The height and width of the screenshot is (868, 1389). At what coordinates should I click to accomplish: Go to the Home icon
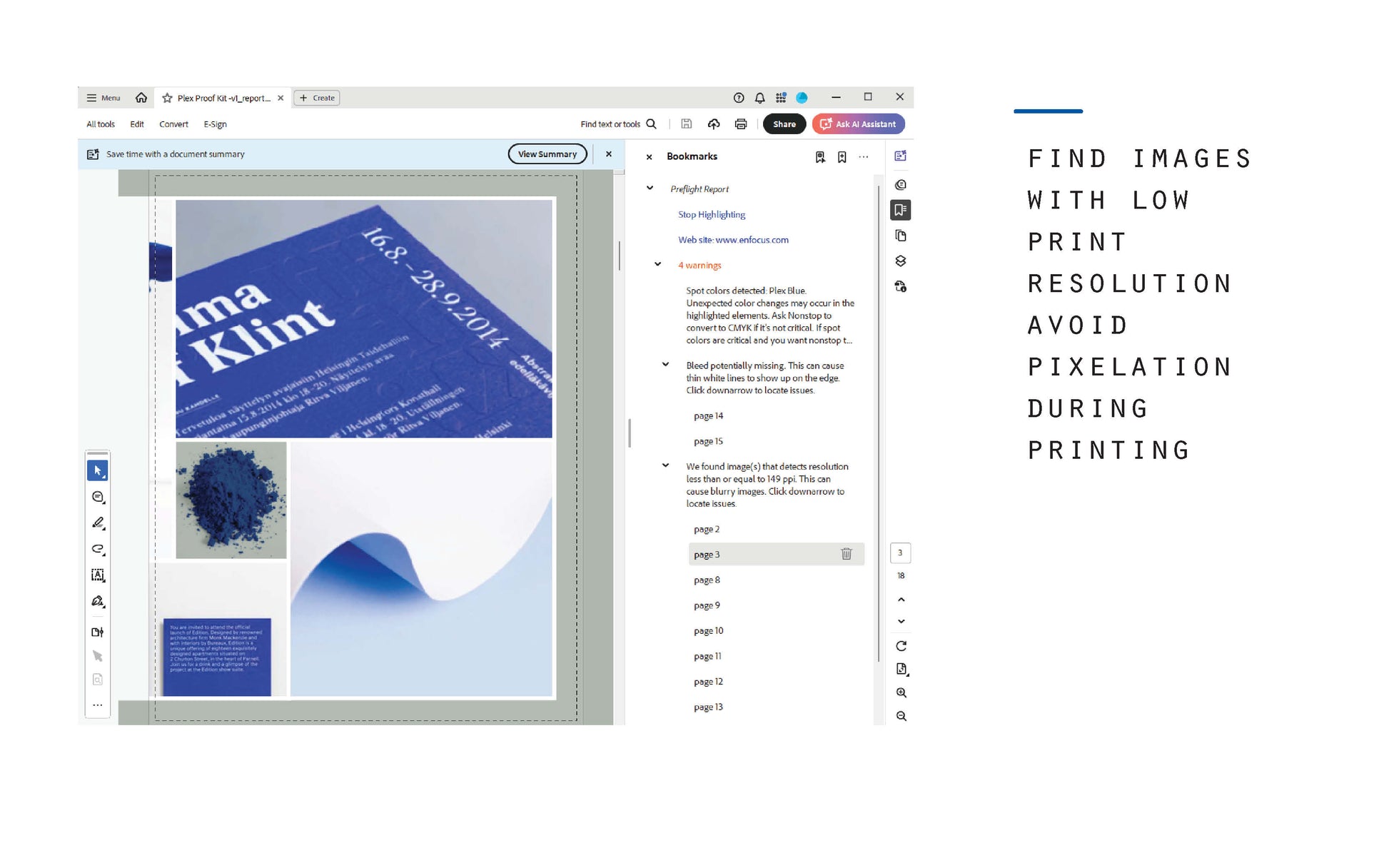tap(141, 98)
